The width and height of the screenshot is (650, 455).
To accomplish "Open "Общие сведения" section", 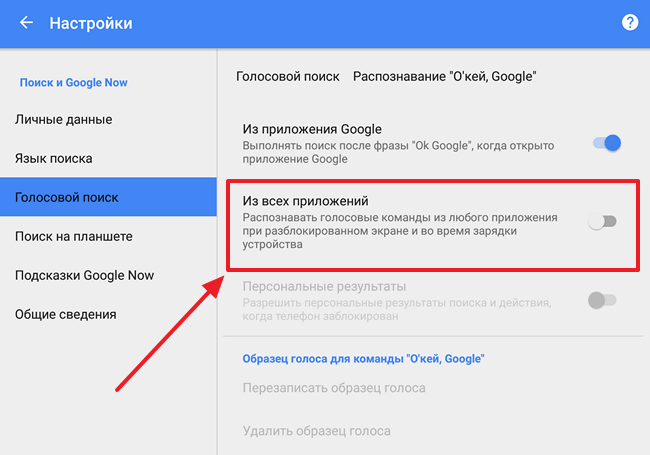I will (65, 314).
